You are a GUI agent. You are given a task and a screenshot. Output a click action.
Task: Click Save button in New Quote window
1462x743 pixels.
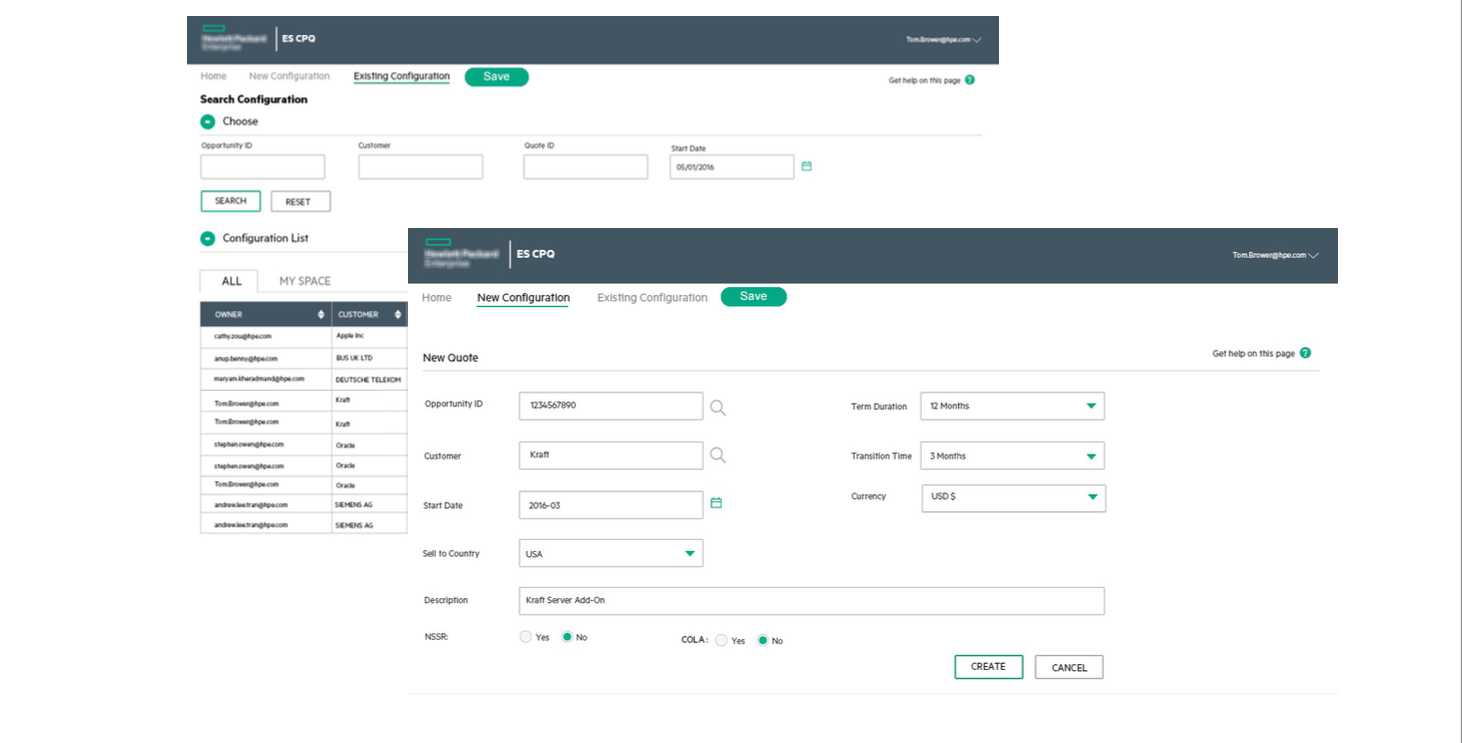[x=754, y=297]
